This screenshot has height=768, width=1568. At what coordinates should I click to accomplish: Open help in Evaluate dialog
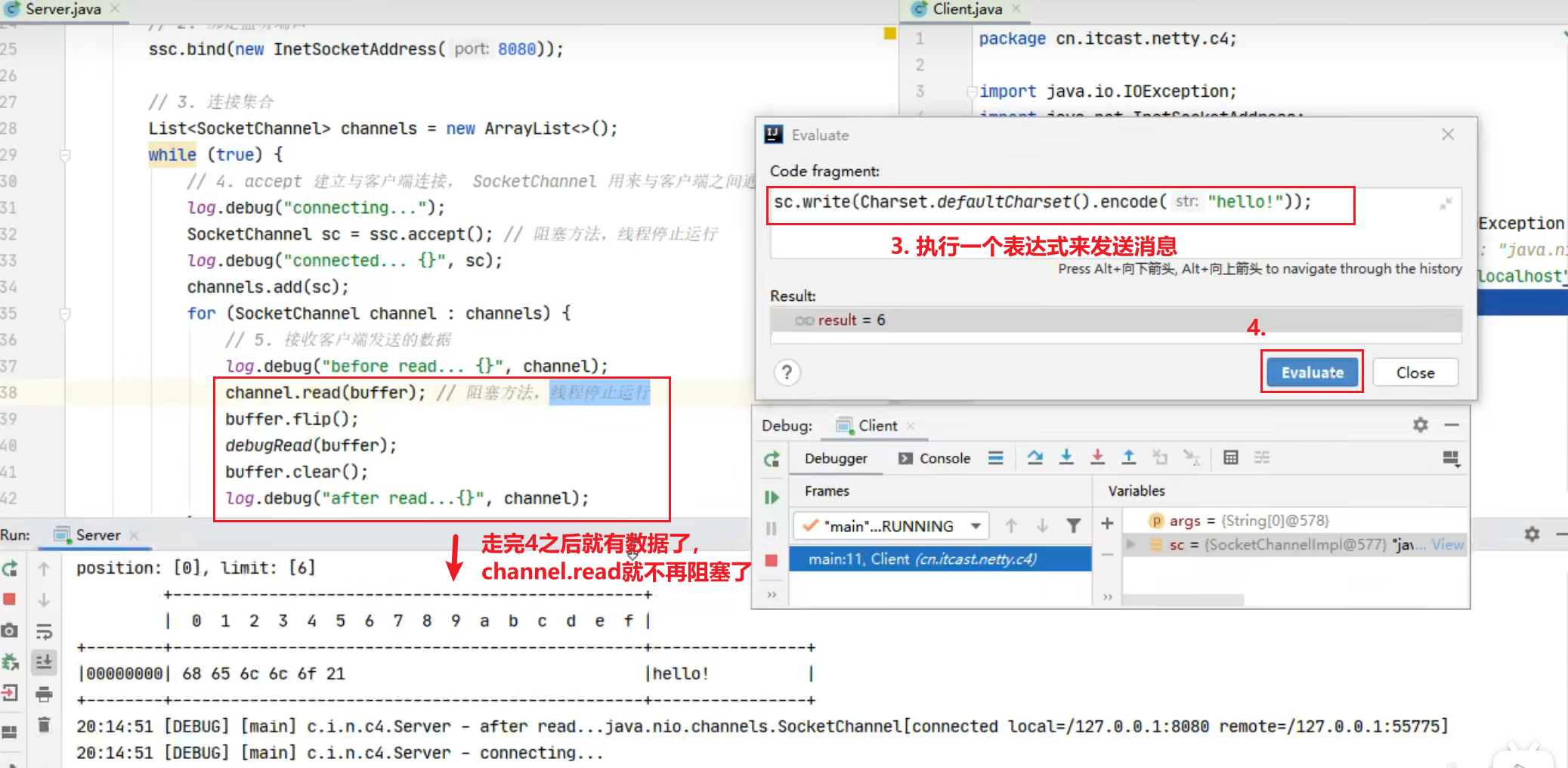coord(787,372)
